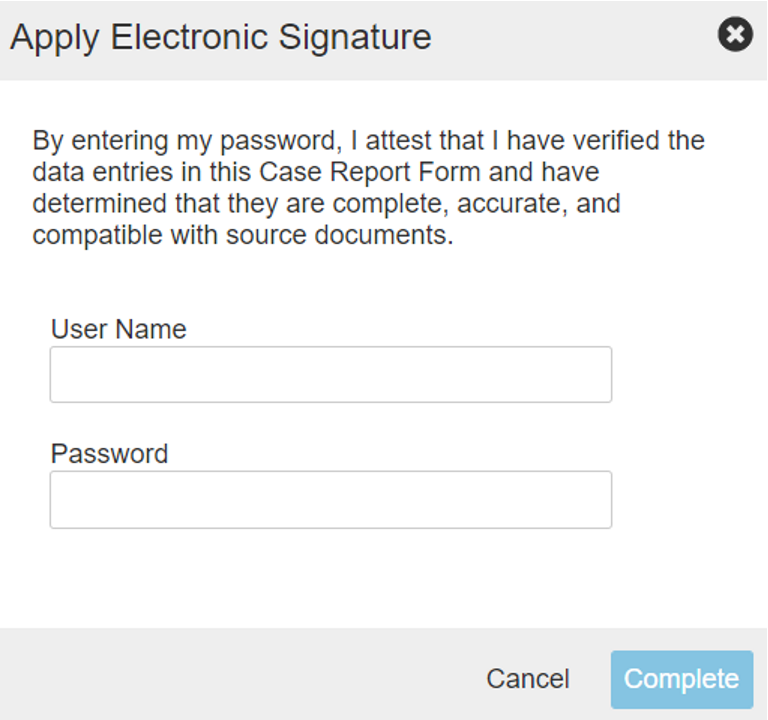
Task: Choose Cancel in the dialog footer
Action: coord(527,679)
